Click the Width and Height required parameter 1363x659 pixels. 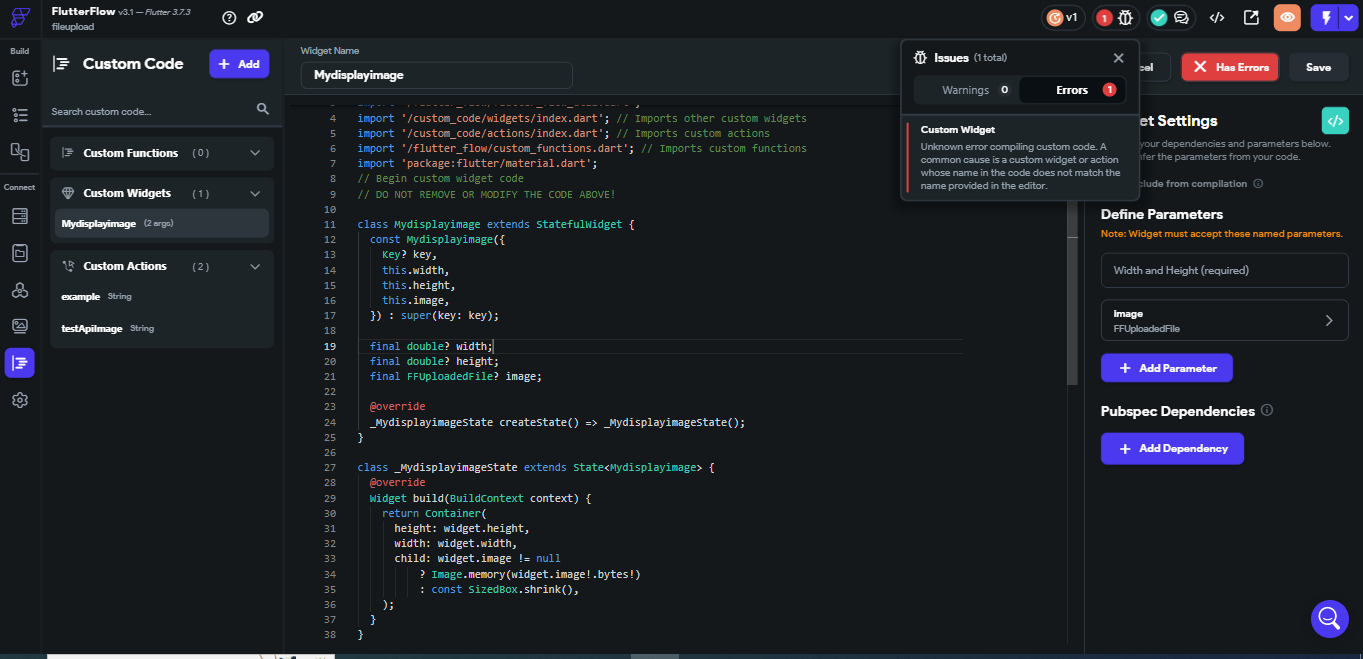[x=1225, y=270]
